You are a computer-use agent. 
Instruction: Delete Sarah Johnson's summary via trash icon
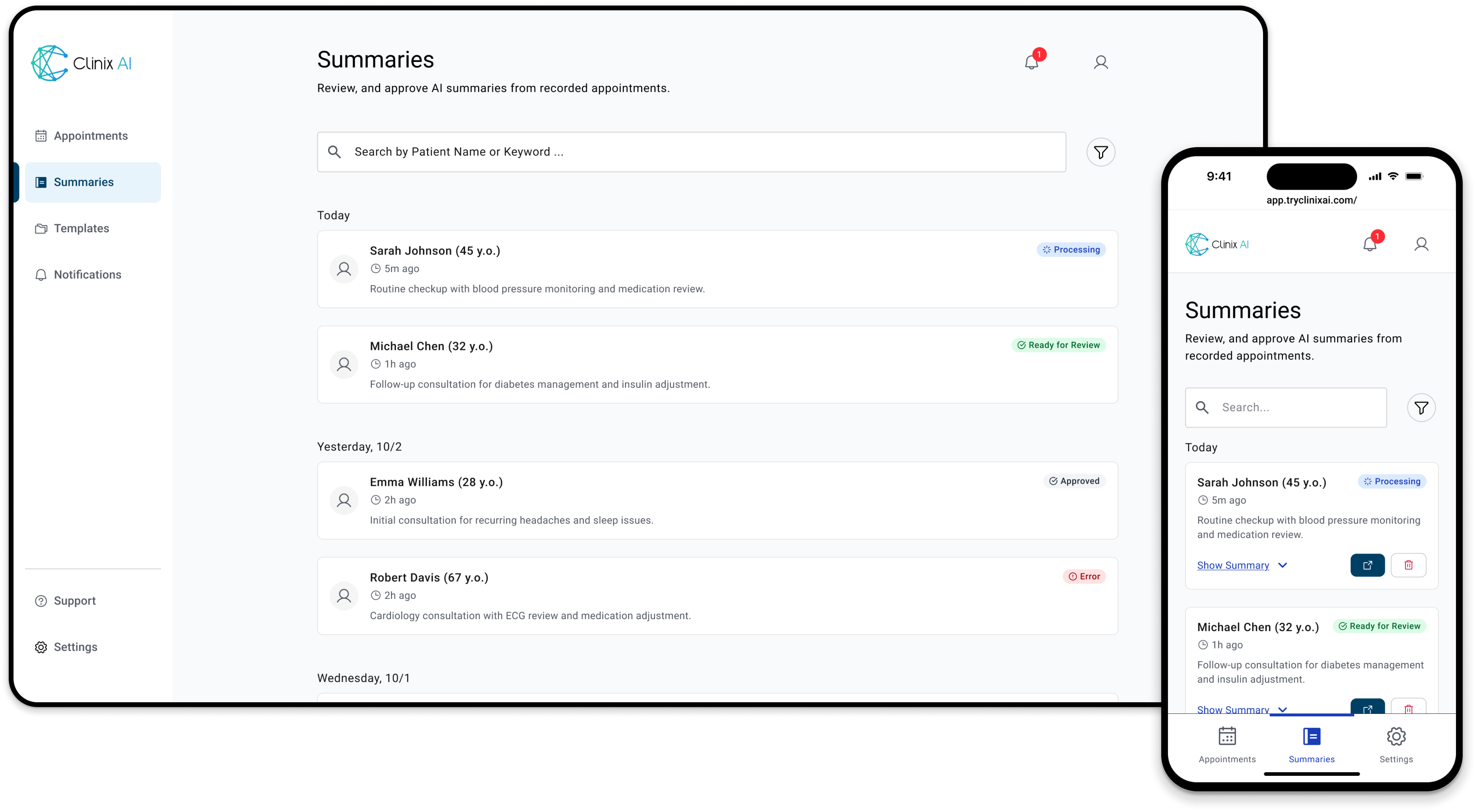(1409, 565)
